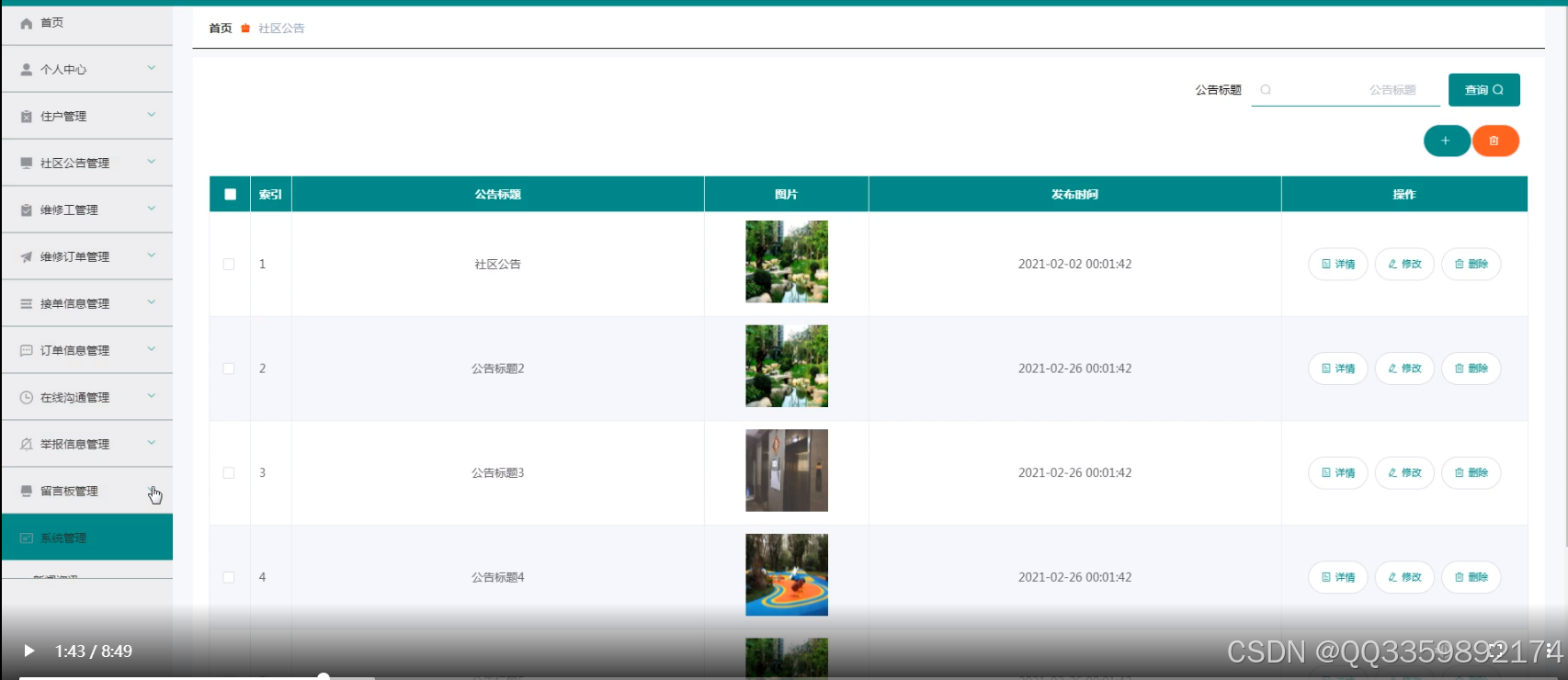Click the paper-plane icon for 维修订单管理
The image size is (1568, 680).
(27, 257)
